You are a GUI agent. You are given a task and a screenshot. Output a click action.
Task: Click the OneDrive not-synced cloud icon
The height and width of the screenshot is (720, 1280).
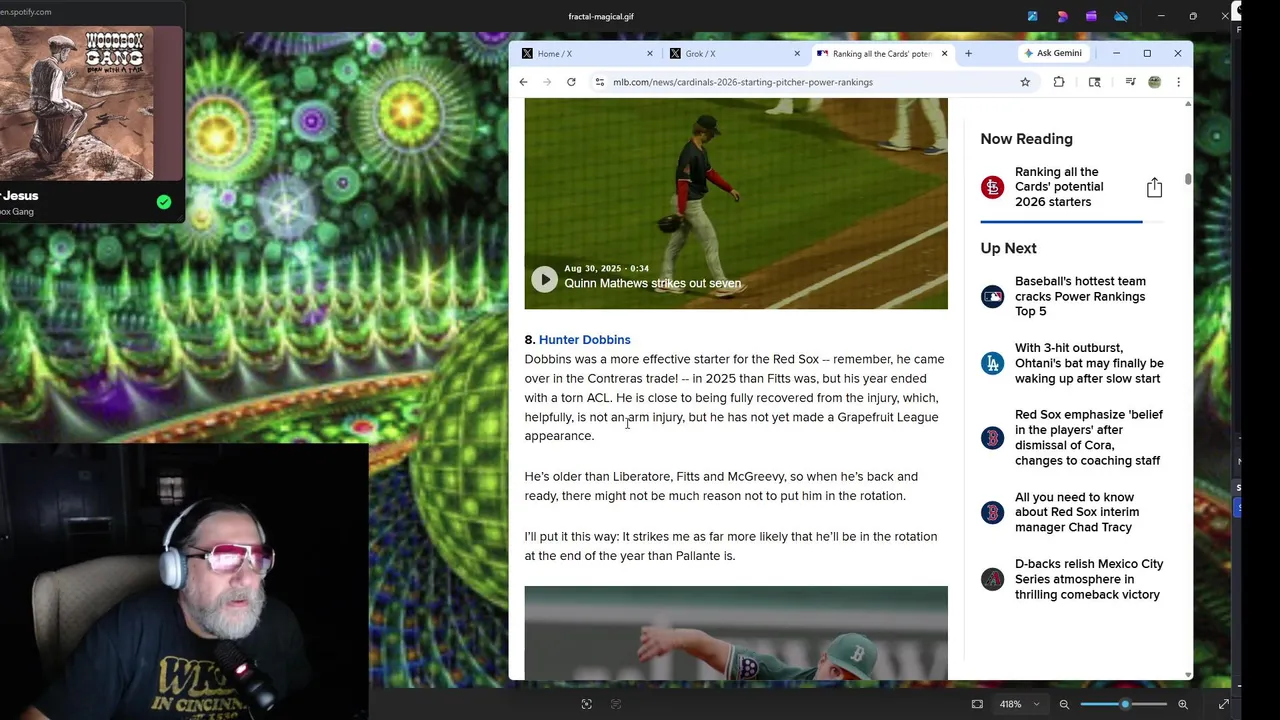[1121, 16]
